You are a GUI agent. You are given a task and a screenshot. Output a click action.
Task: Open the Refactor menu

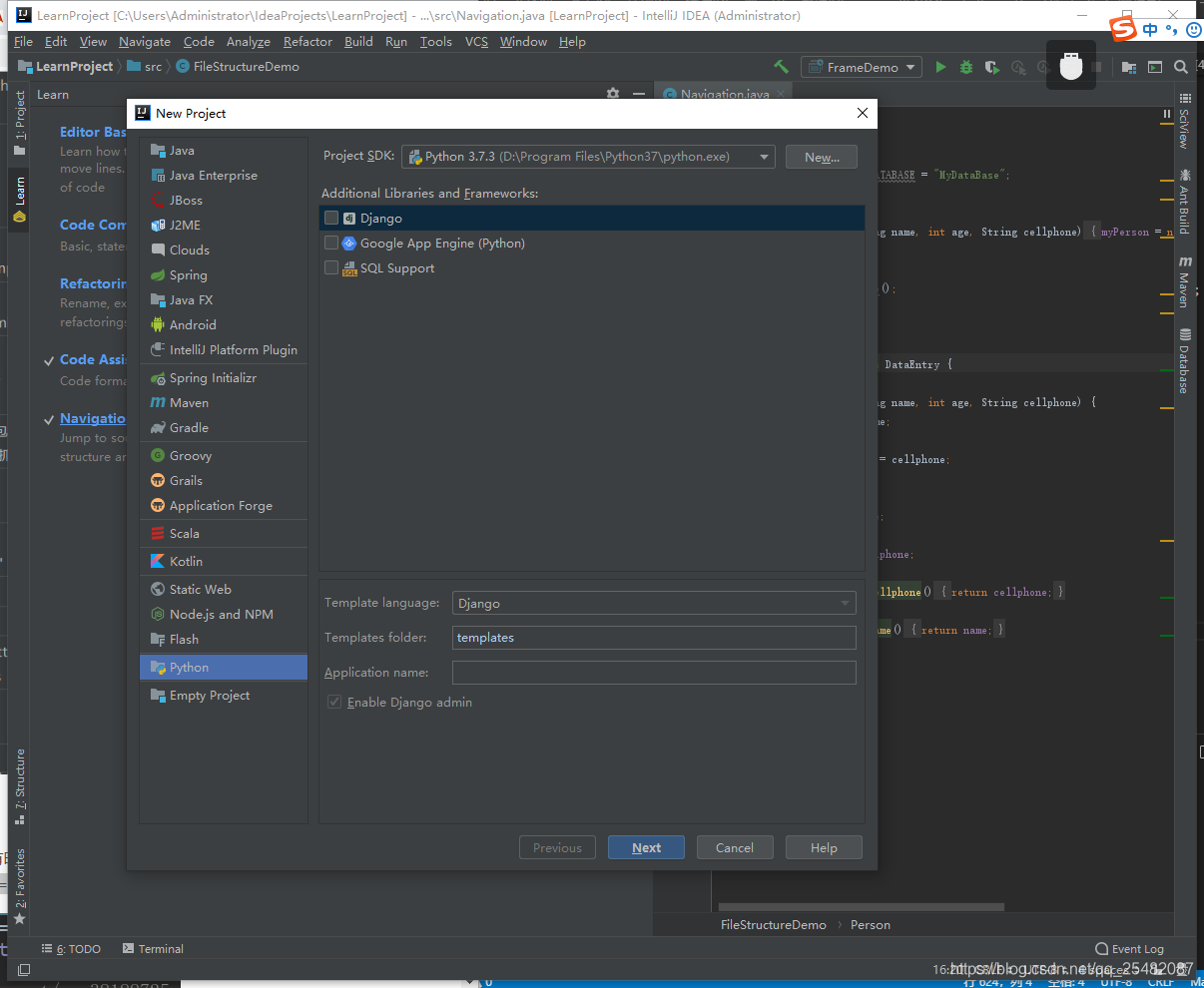point(306,41)
